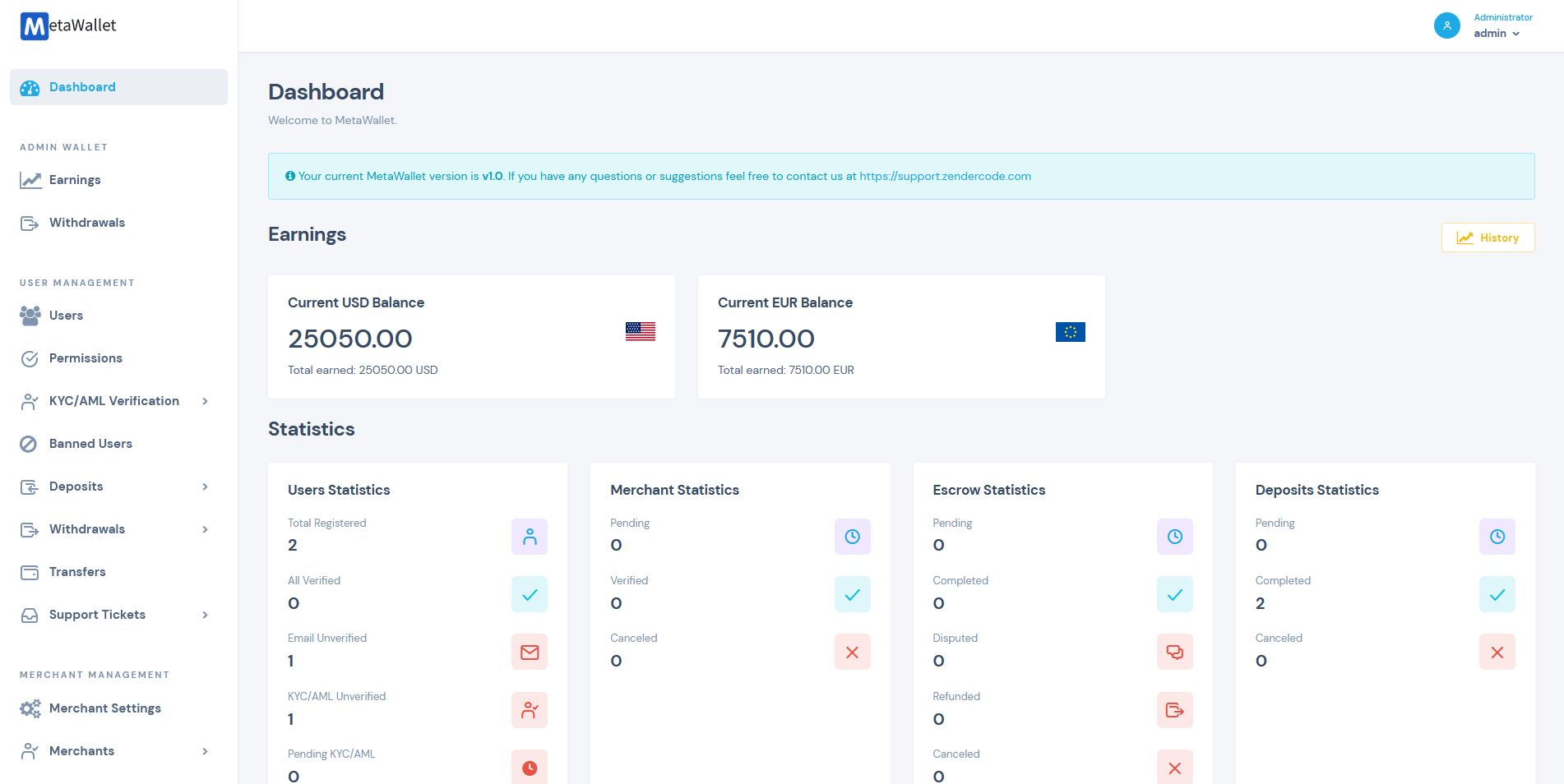Click the Email Unverified envelope icon
Image resolution: width=1564 pixels, height=784 pixels.
(530, 653)
